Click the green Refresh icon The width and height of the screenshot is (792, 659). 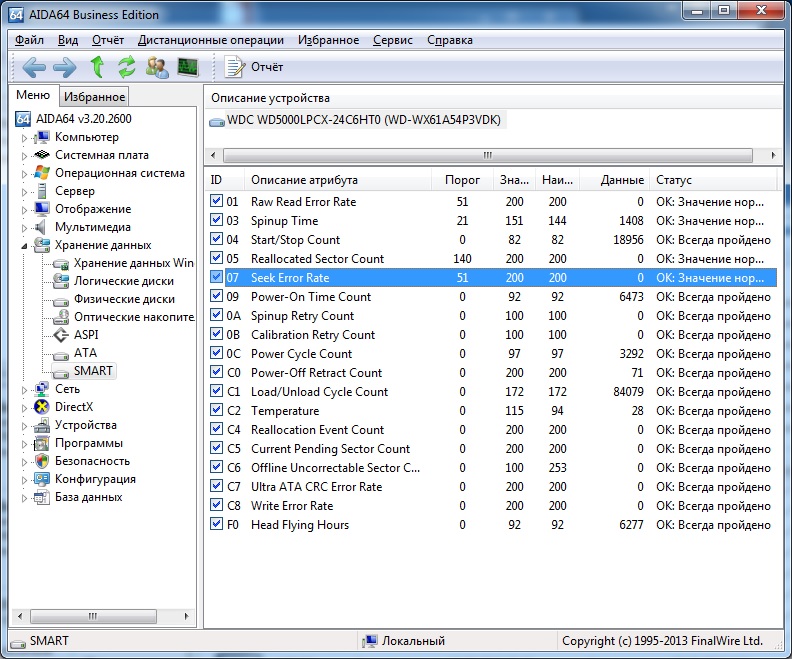pyautogui.click(x=126, y=67)
